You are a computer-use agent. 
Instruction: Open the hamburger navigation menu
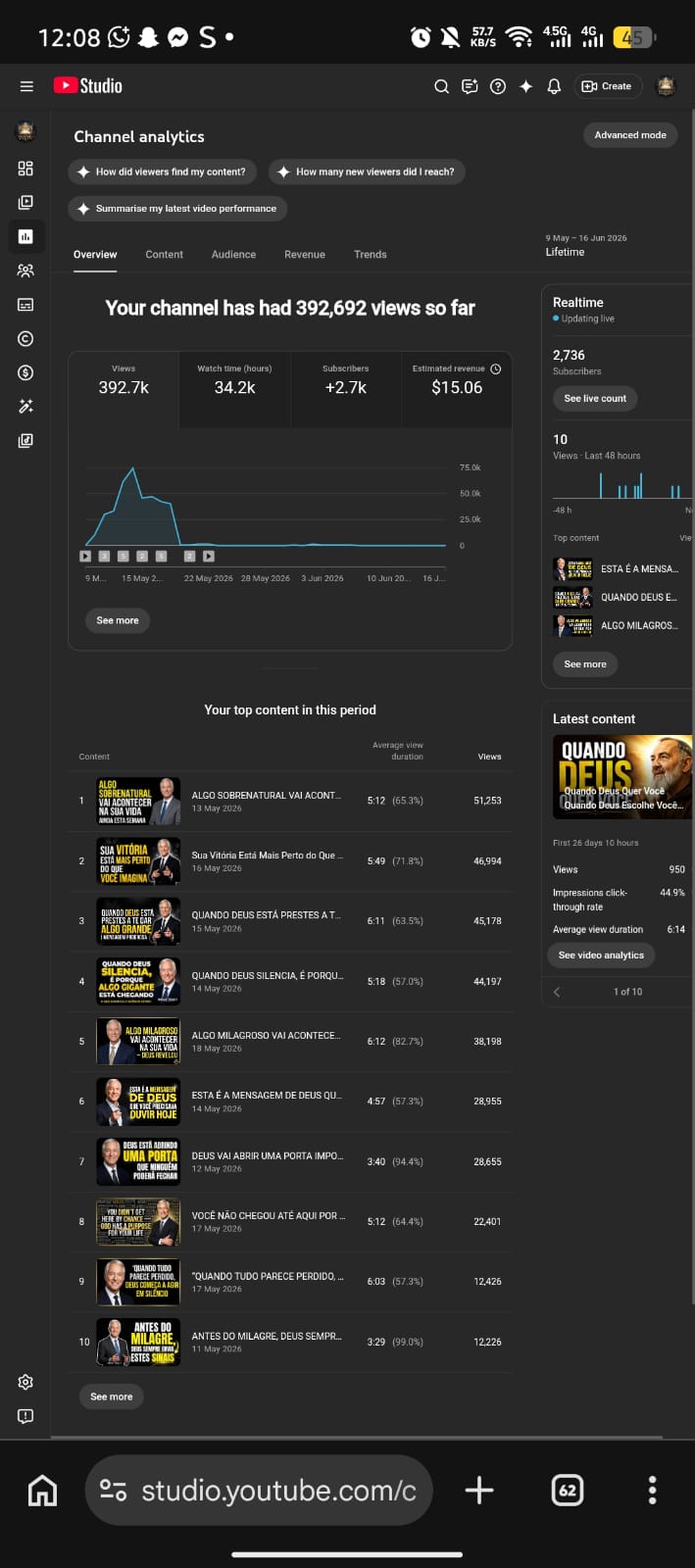click(x=26, y=86)
